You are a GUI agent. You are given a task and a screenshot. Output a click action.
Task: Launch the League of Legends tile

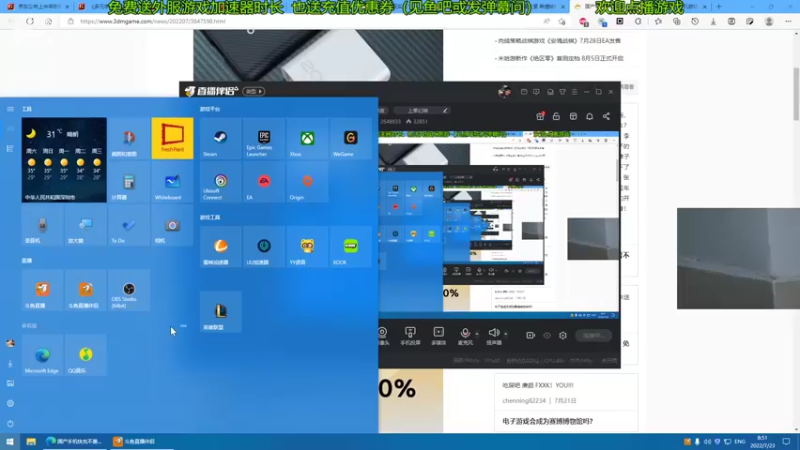click(220, 312)
